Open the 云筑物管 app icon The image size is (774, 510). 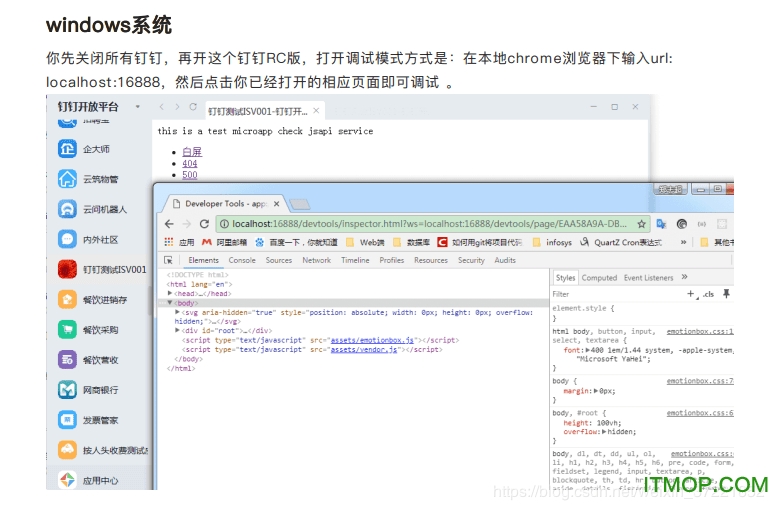(67, 179)
